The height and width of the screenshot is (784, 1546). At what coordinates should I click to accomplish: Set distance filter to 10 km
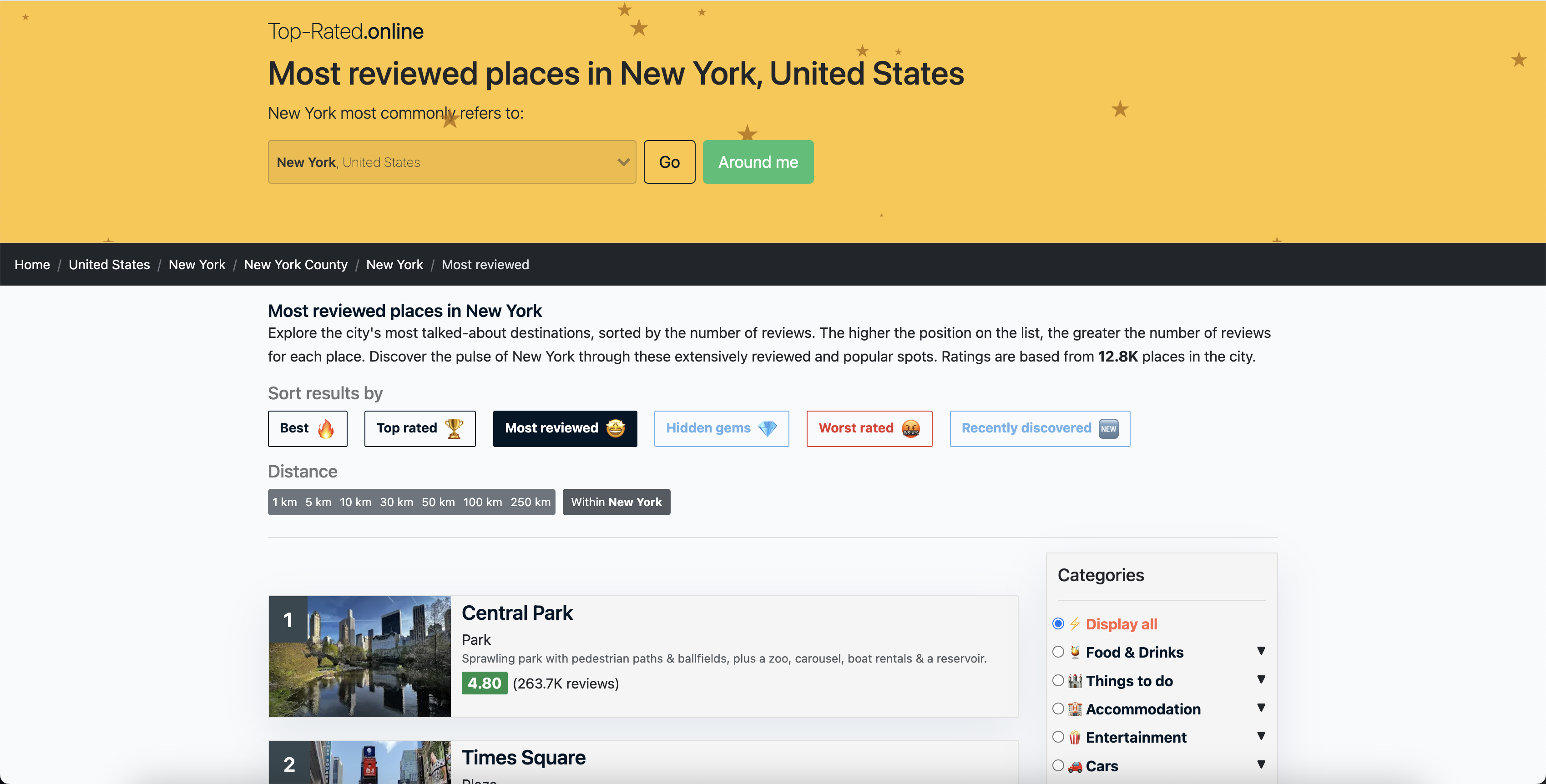click(x=355, y=502)
